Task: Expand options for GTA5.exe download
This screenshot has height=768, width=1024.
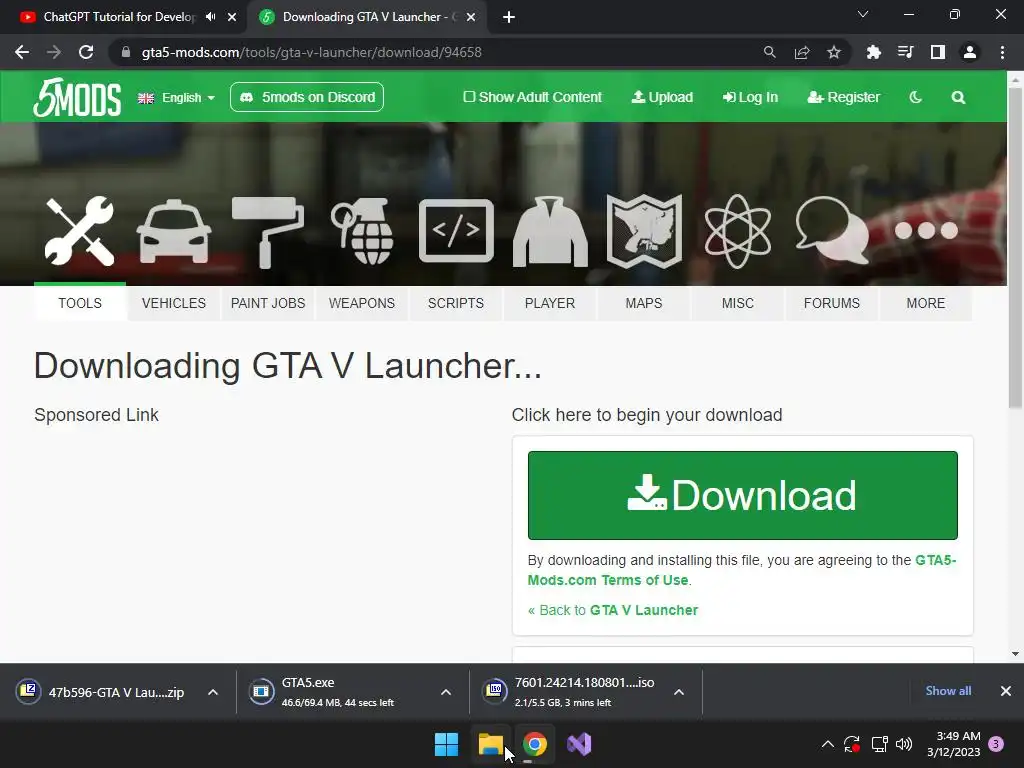Action: tap(446, 692)
